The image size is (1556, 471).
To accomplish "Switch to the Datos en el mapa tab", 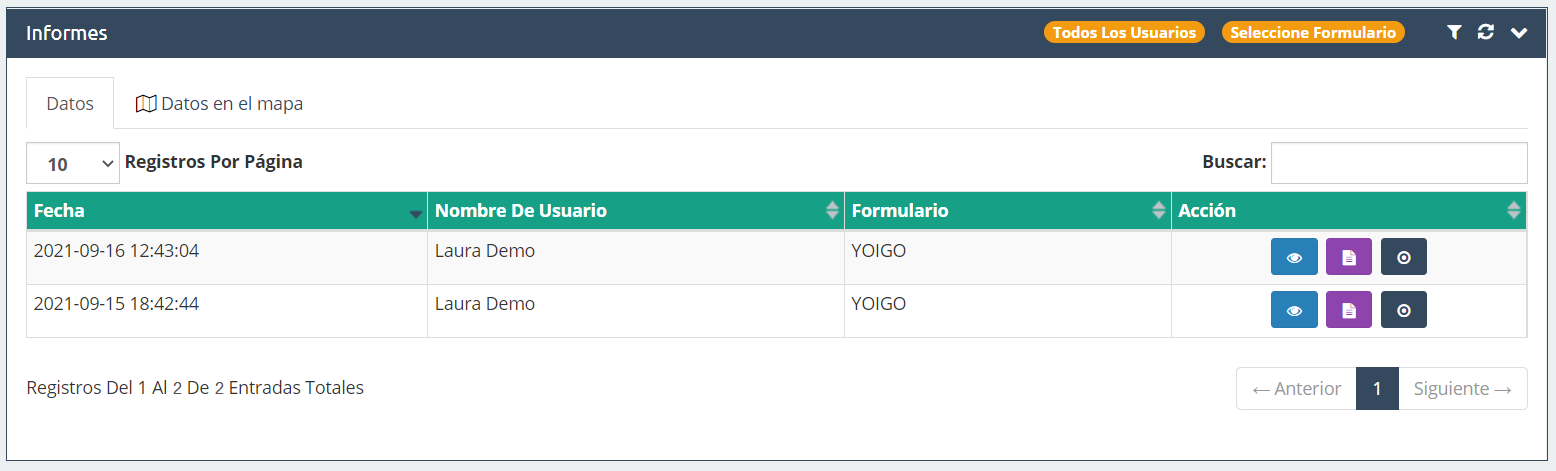I will point(219,103).
